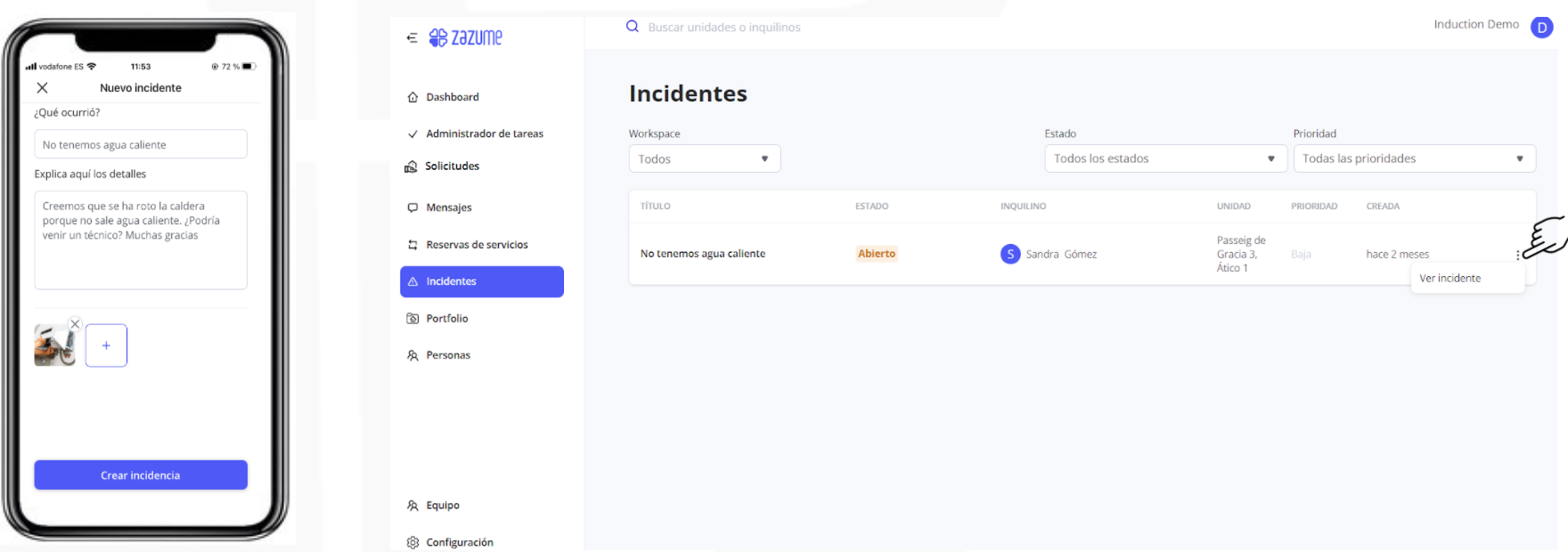Open the Prioridad filter dropdown
Screen dimensions: 1568x552
(1413, 158)
